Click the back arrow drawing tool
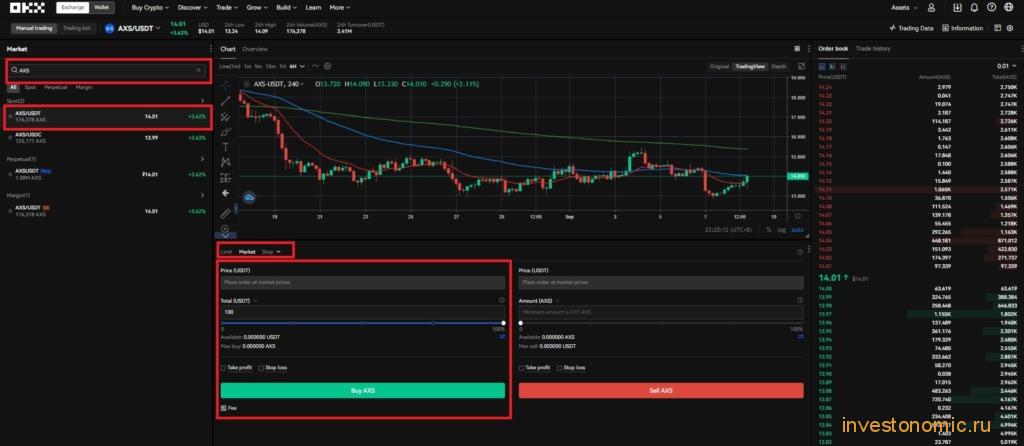This screenshot has width=1024, height=446. coord(225,193)
